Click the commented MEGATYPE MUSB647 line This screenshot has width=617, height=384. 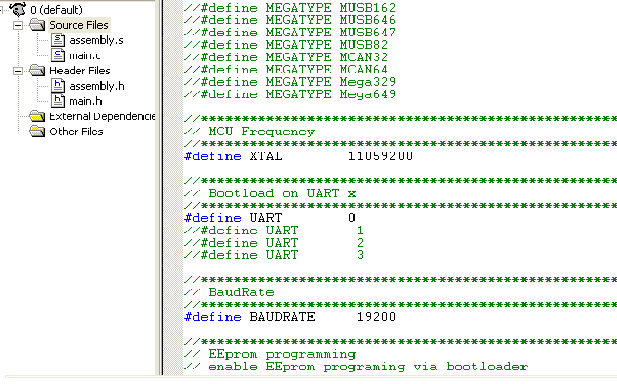coord(290,32)
